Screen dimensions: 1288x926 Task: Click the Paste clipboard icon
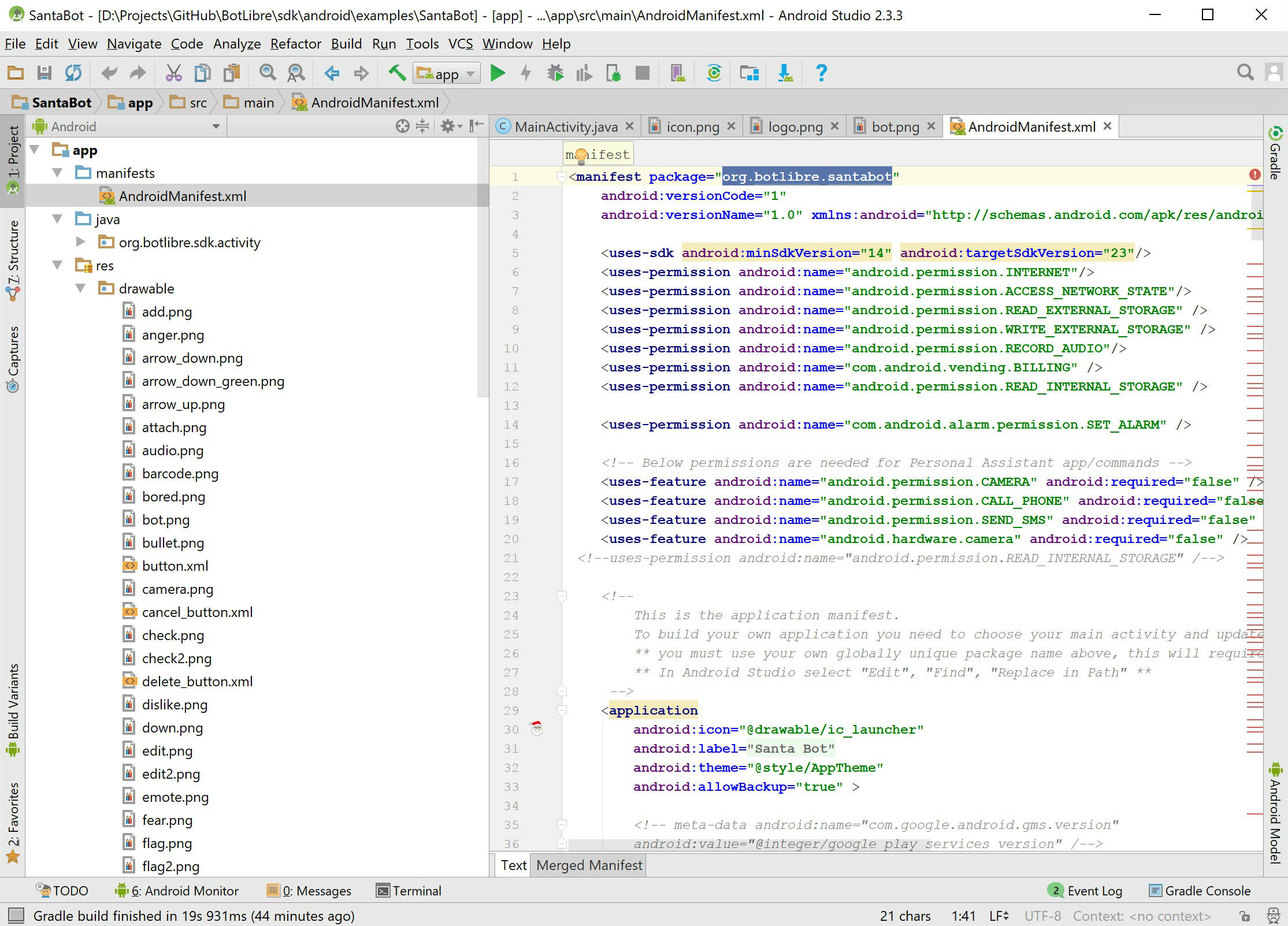point(232,73)
